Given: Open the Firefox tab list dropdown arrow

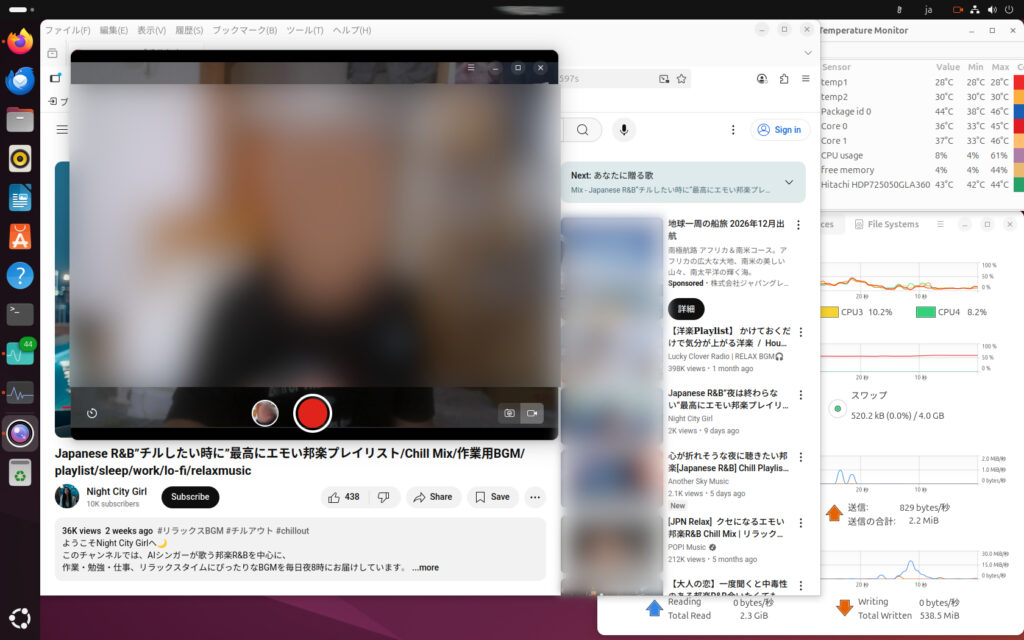Looking at the screenshot, I should 808,53.
